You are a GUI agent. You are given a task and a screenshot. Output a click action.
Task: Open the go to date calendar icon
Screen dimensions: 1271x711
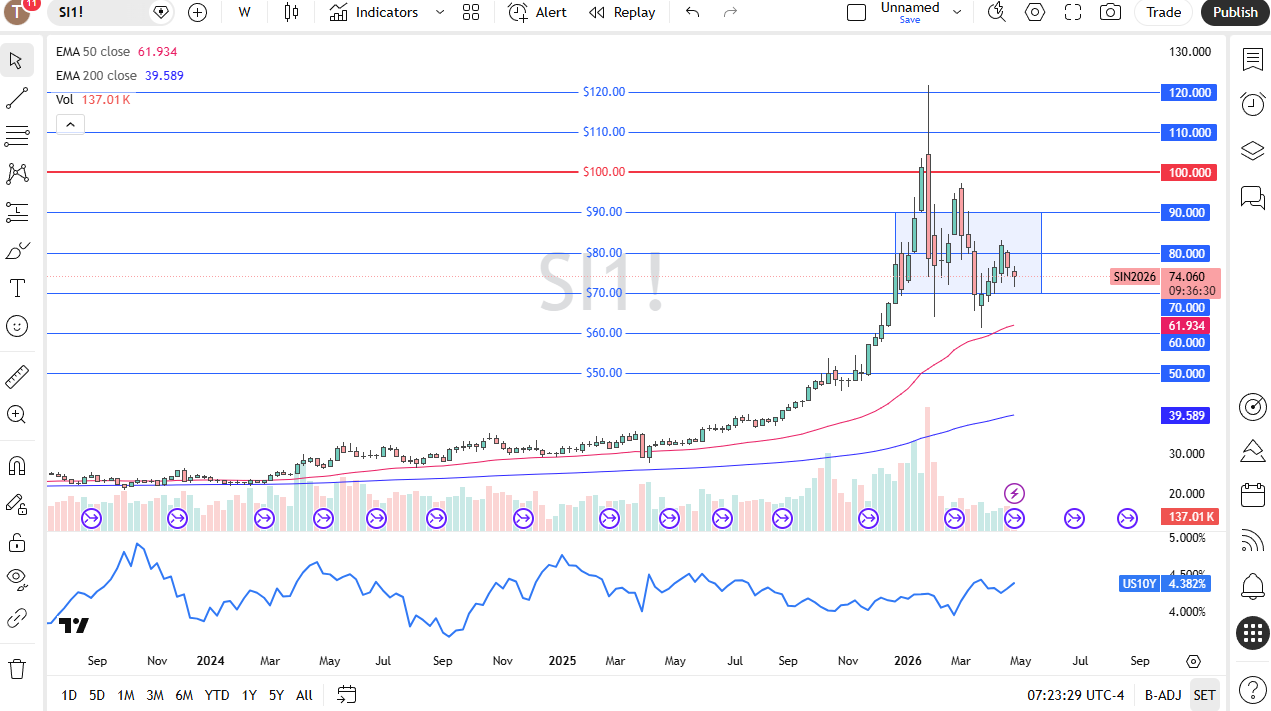[347, 694]
